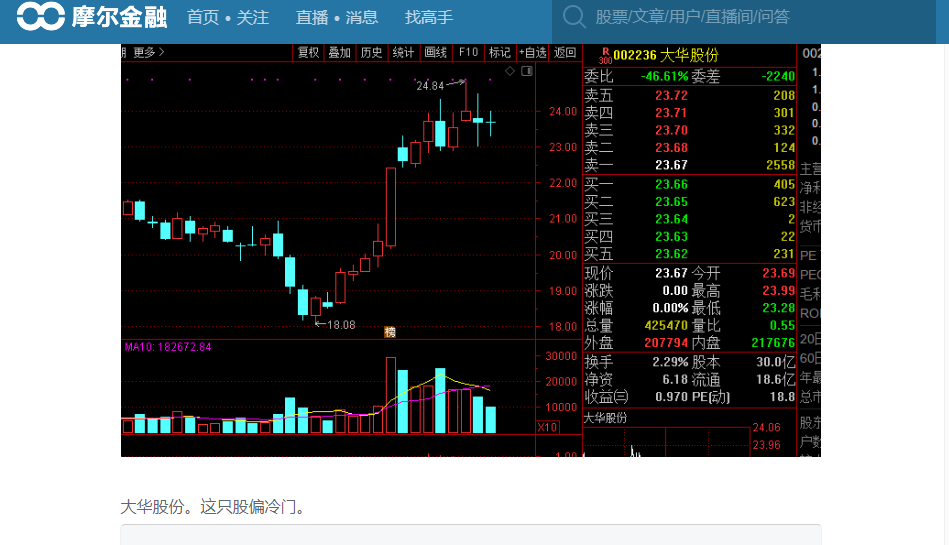
Task: Click the stock title 002236 大华股份
Action: pyautogui.click(x=665, y=56)
